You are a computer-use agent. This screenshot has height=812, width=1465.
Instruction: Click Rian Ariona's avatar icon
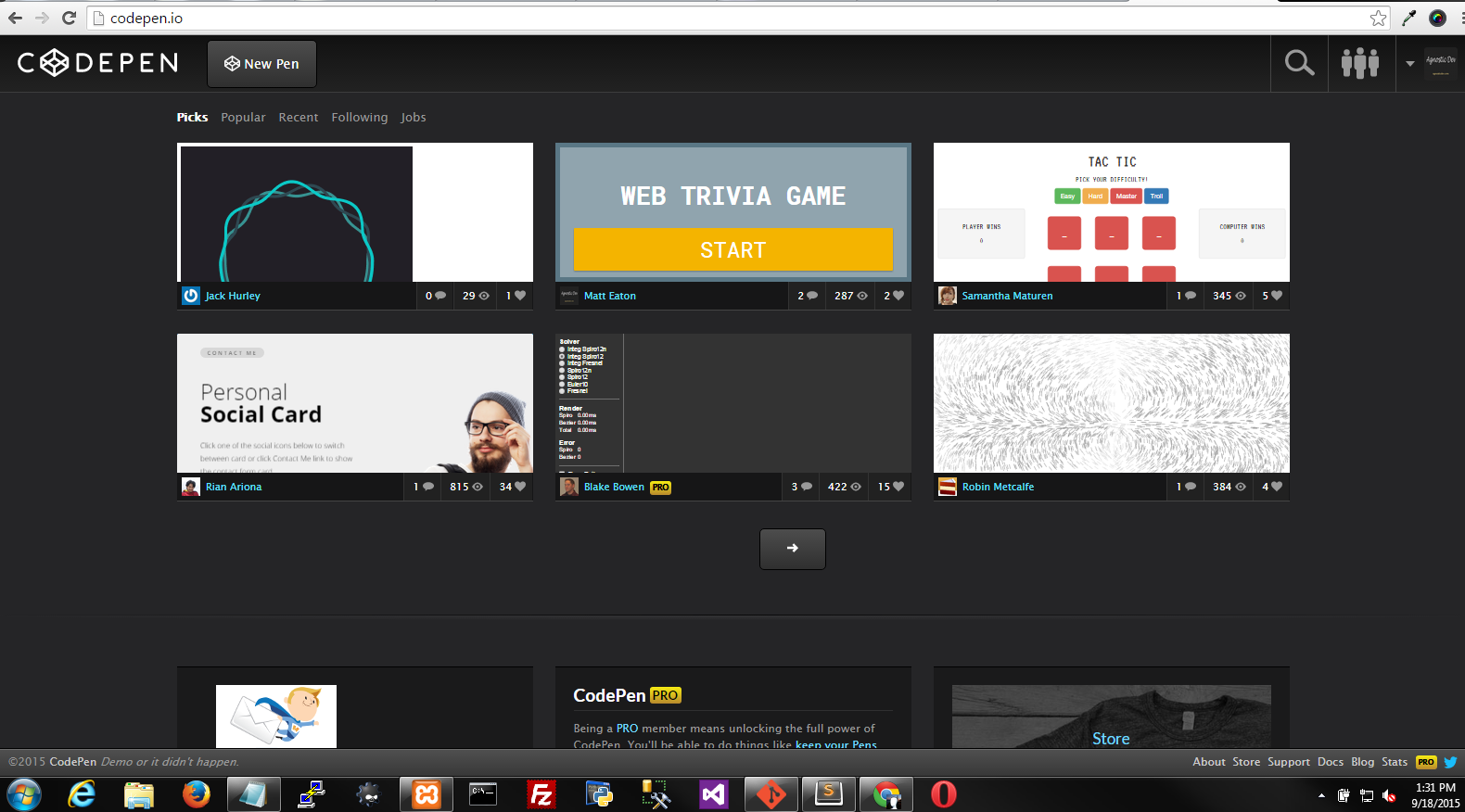191,487
